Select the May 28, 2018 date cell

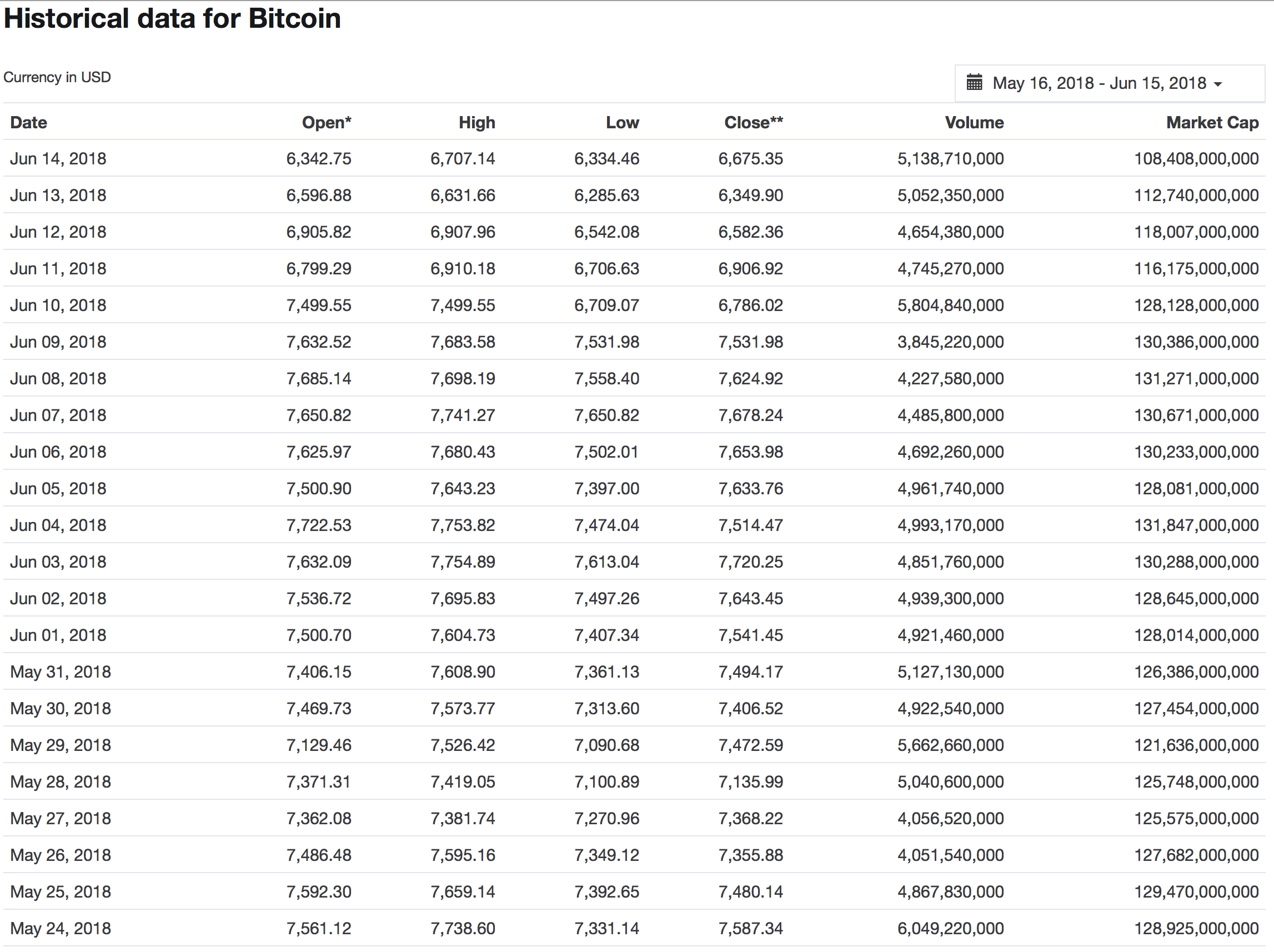pyautogui.click(x=61, y=781)
